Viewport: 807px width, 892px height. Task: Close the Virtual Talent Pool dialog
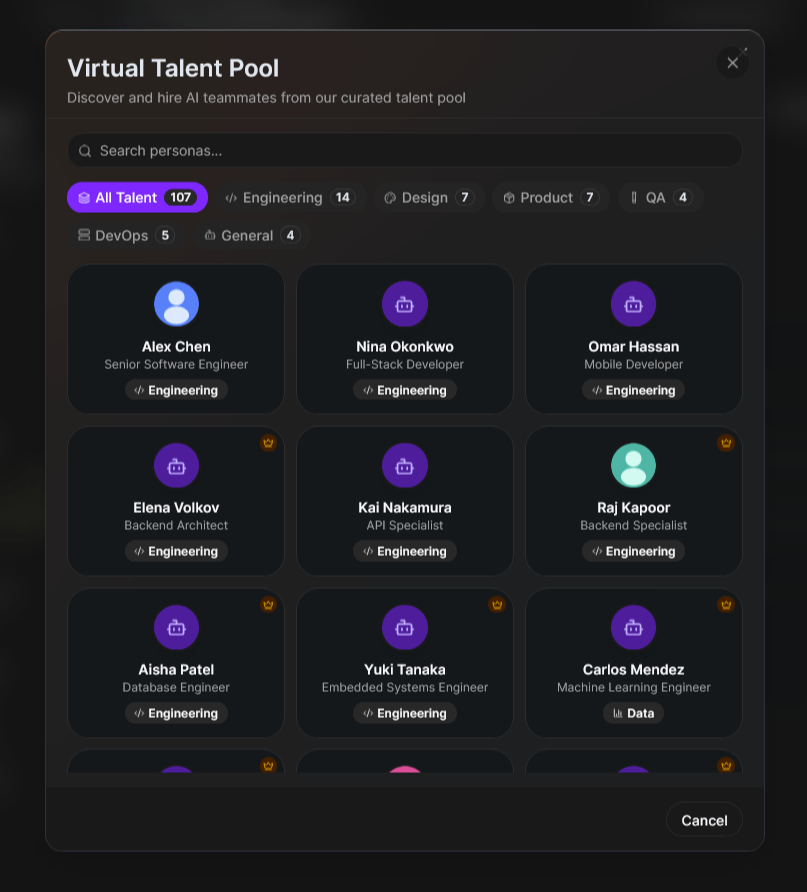point(732,63)
